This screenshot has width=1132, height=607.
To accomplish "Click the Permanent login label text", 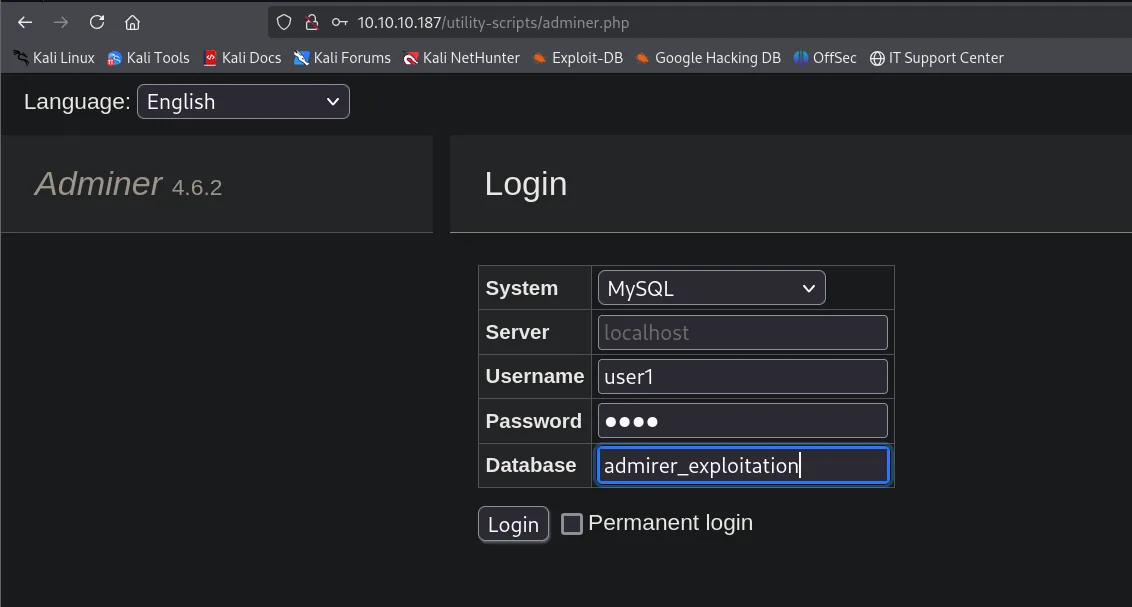I will (x=671, y=523).
